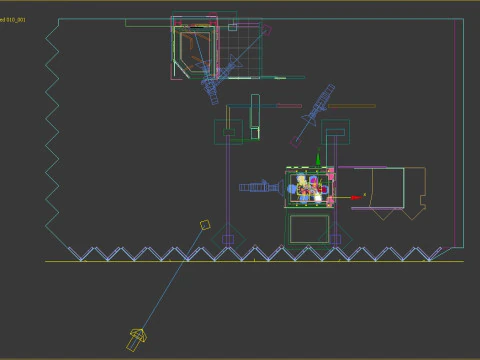Viewport: 480px width, 360px height.
Task: Select the teal zigzag wall on left
Action: coord(52,133)
